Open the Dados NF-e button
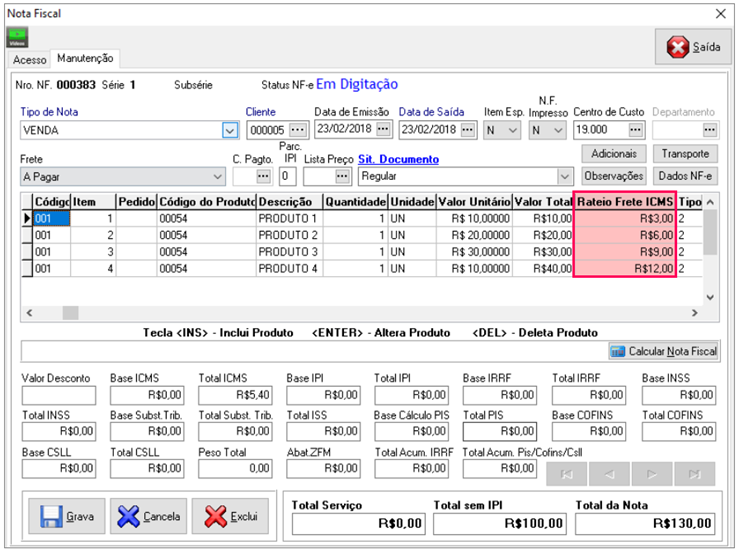The image size is (739, 554). [685, 176]
